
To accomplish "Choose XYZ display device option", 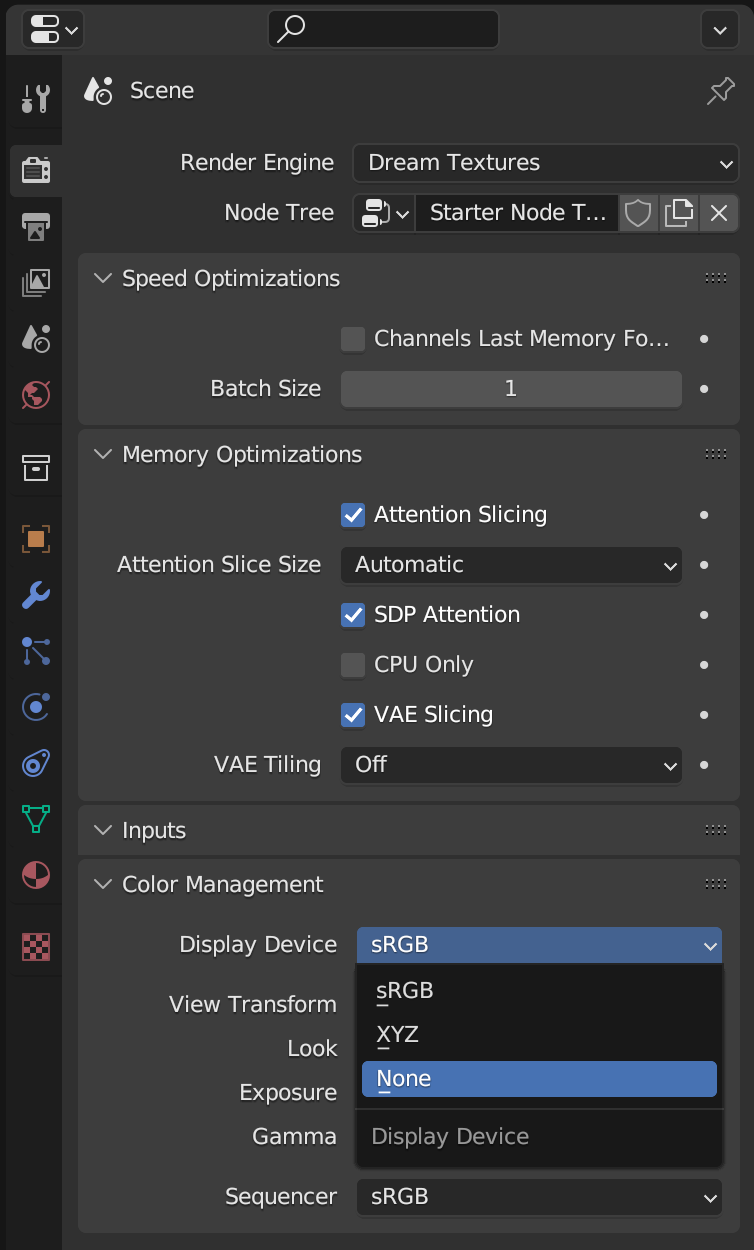I will [x=539, y=1035].
